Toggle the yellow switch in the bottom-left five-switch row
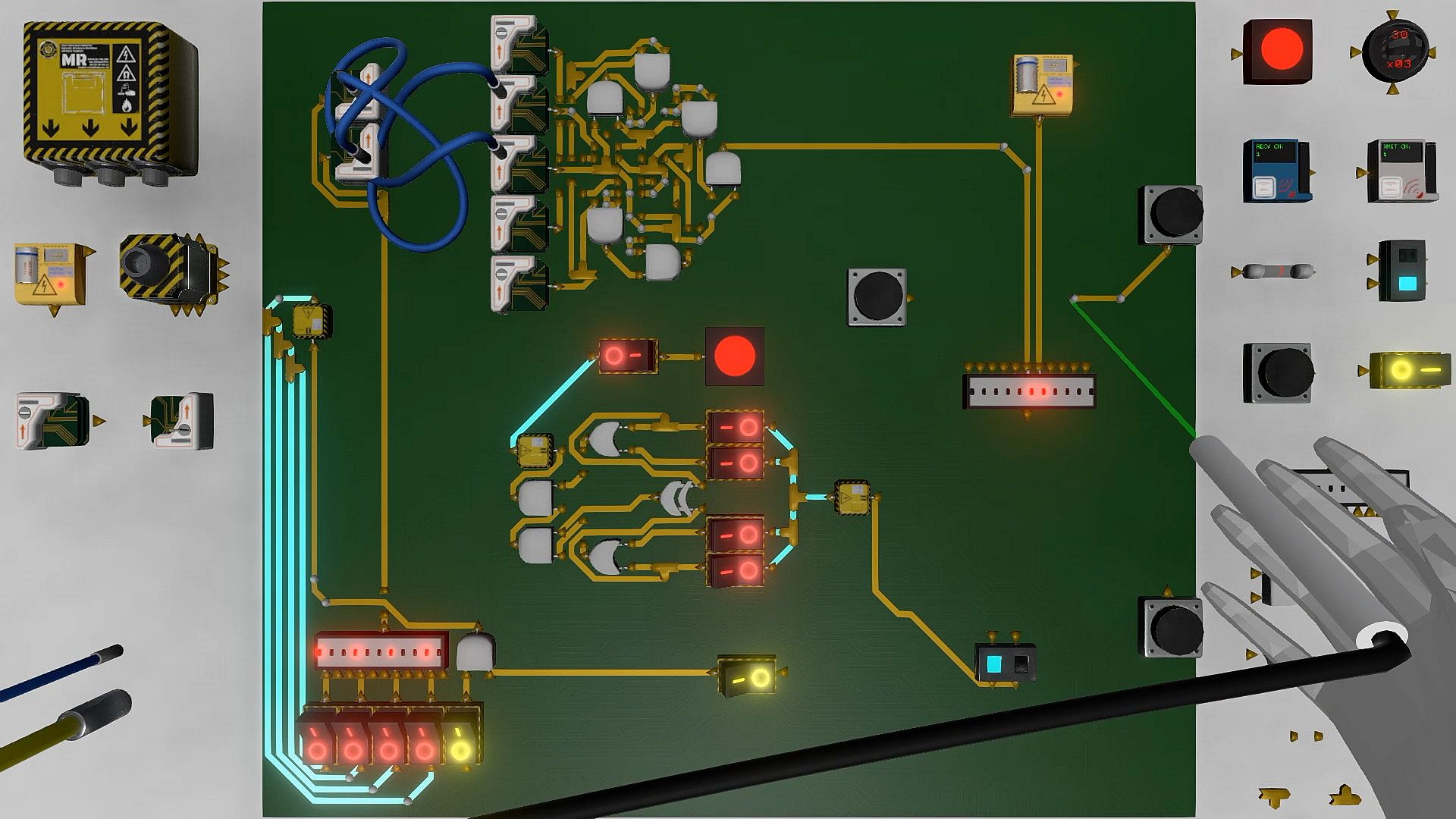This screenshot has width=1456, height=819. coord(460,743)
